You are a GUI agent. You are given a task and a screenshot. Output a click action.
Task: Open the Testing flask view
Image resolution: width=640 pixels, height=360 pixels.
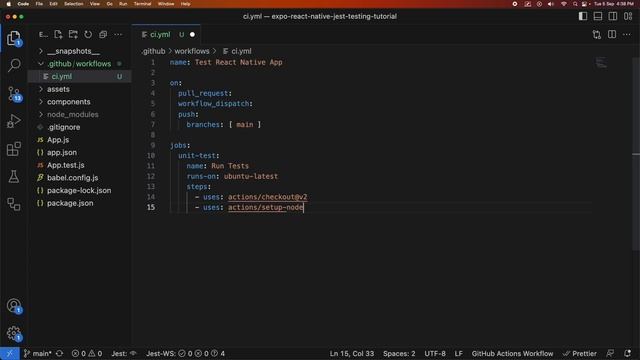pos(13,176)
